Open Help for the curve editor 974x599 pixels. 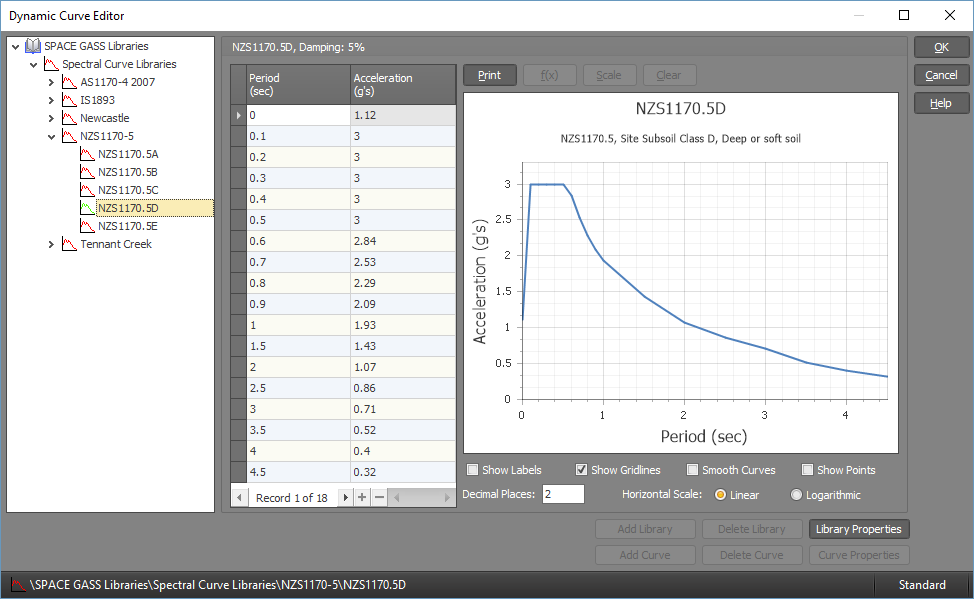pyautogui.click(x=941, y=103)
